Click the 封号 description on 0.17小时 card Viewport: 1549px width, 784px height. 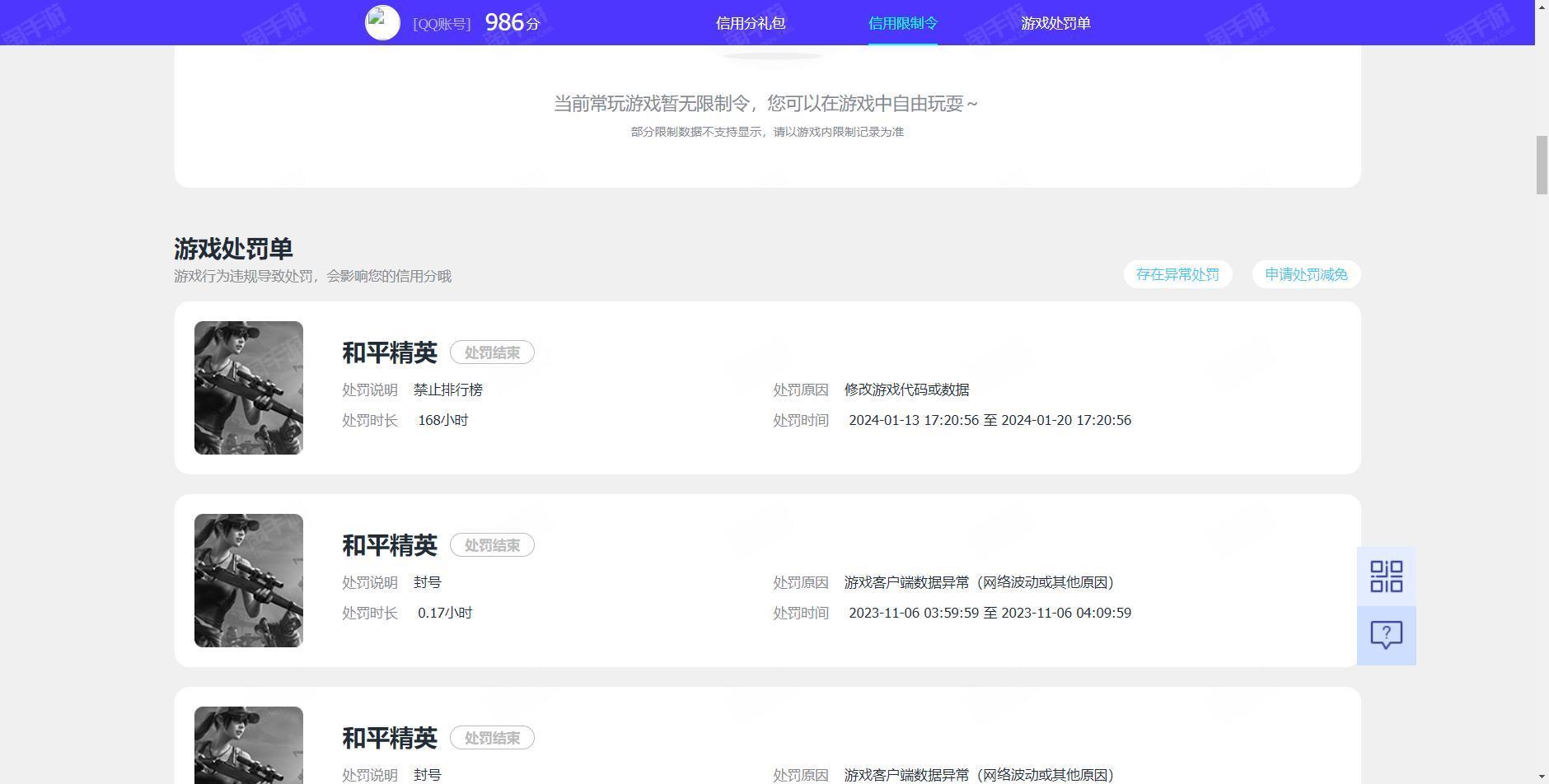[x=428, y=582]
